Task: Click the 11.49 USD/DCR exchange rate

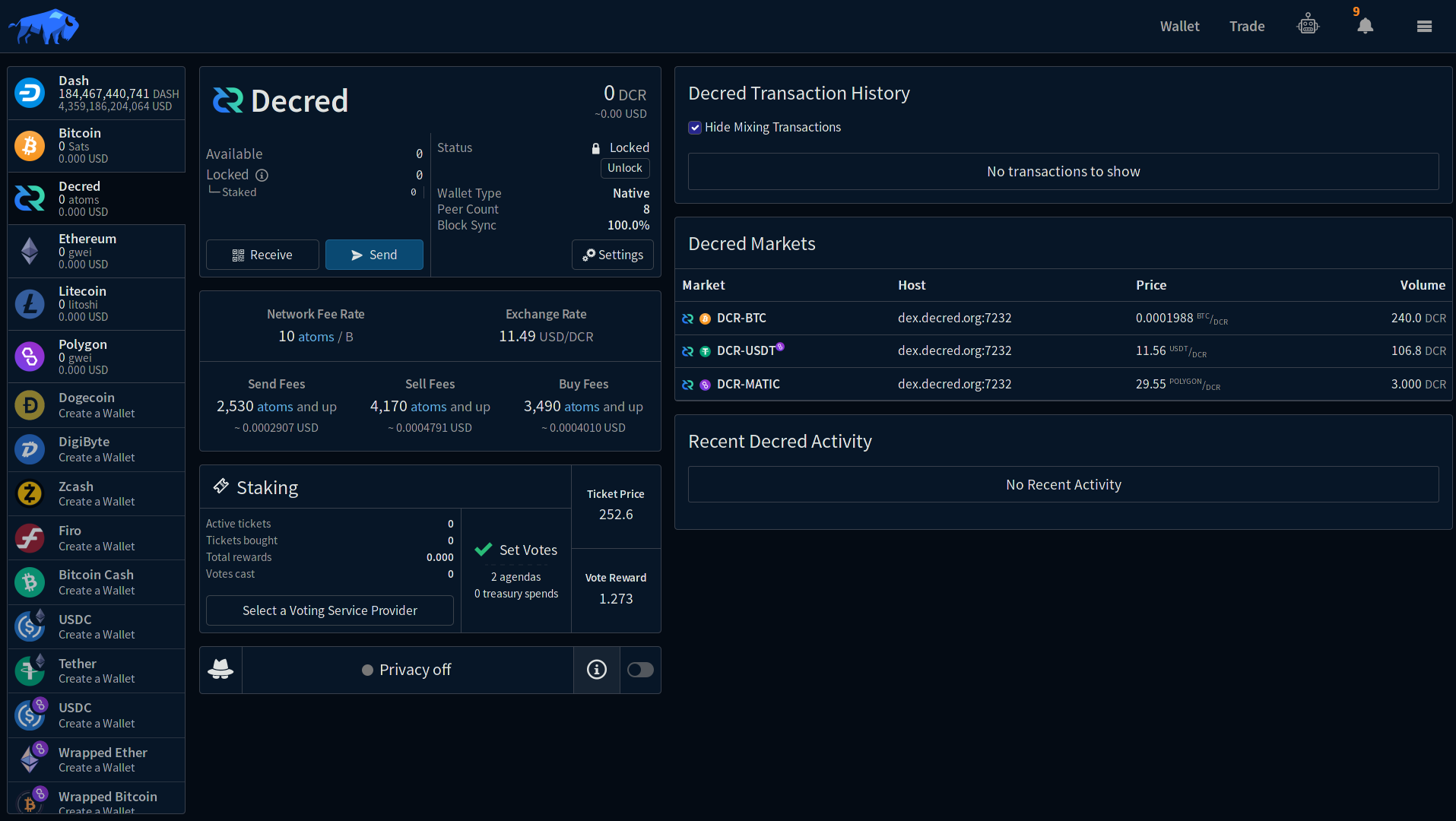Action: 546,336
